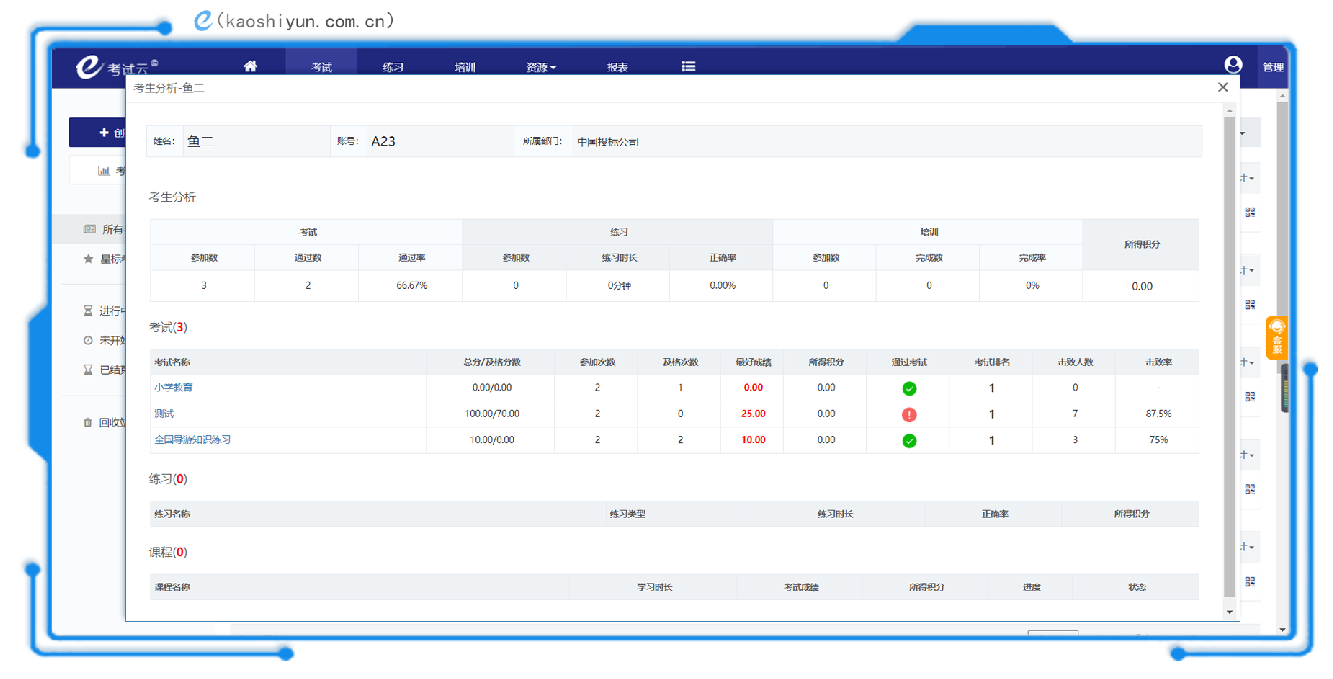Open the 小学教育 exam link
The image size is (1333, 679).
click(x=174, y=387)
